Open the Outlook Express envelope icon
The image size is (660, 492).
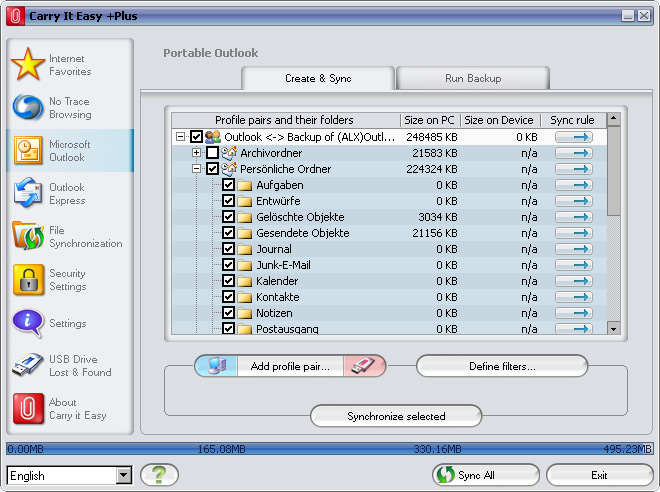(x=28, y=193)
